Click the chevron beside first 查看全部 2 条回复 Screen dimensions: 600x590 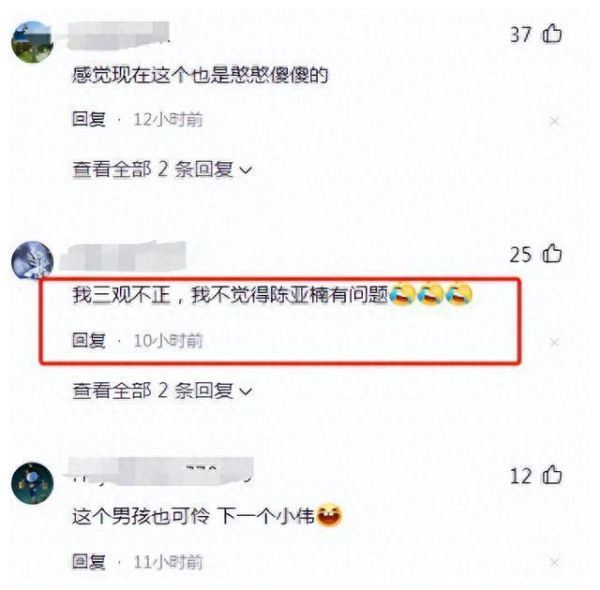pos(245,170)
